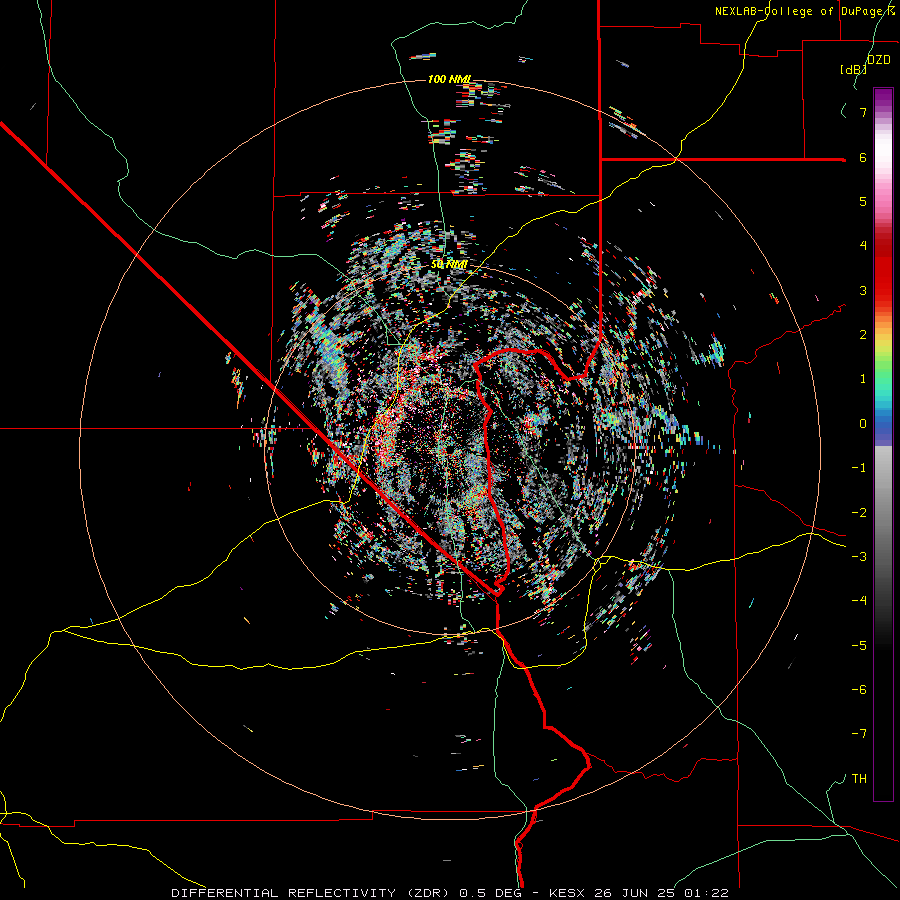Click the 4 value on the scale
Image resolution: width=900 pixels, height=900 pixels.
[x=863, y=246]
